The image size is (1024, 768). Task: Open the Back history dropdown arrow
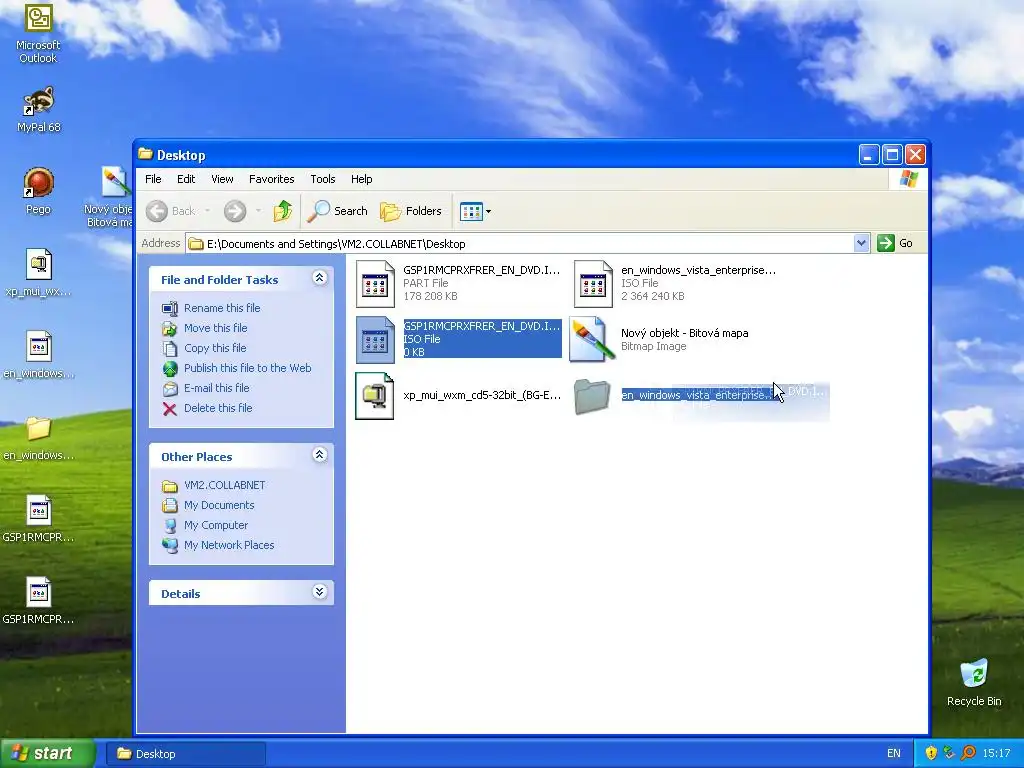[x=208, y=211]
